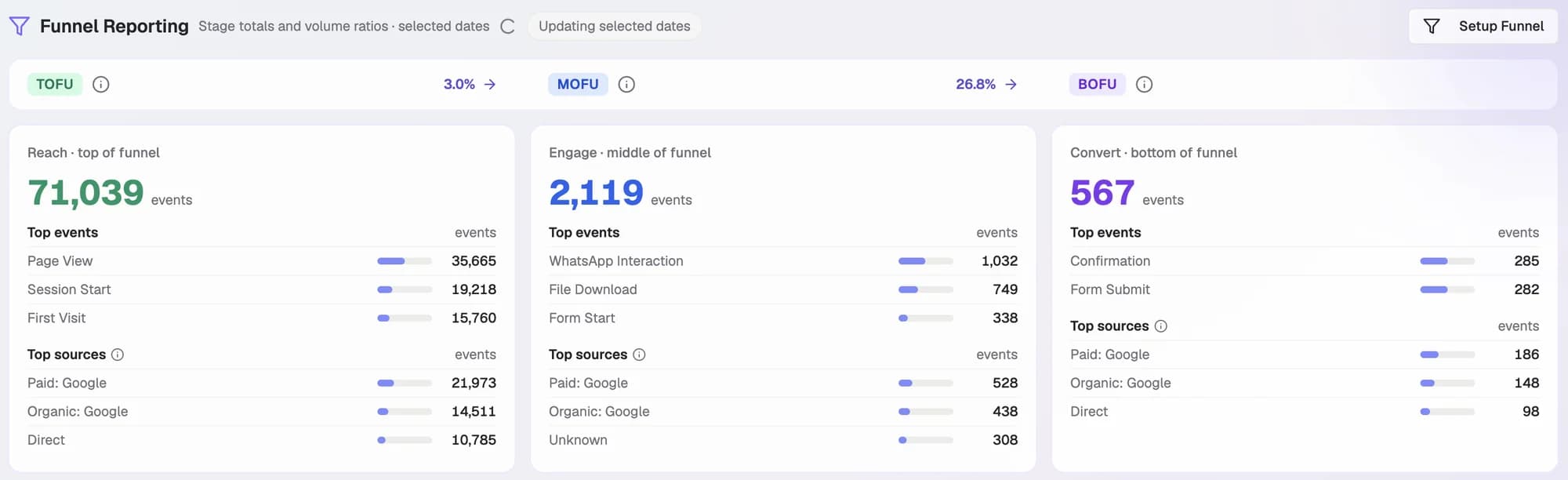The width and height of the screenshot is (1568, 480).
Task: Click the 308 value
Action: 1005,440
